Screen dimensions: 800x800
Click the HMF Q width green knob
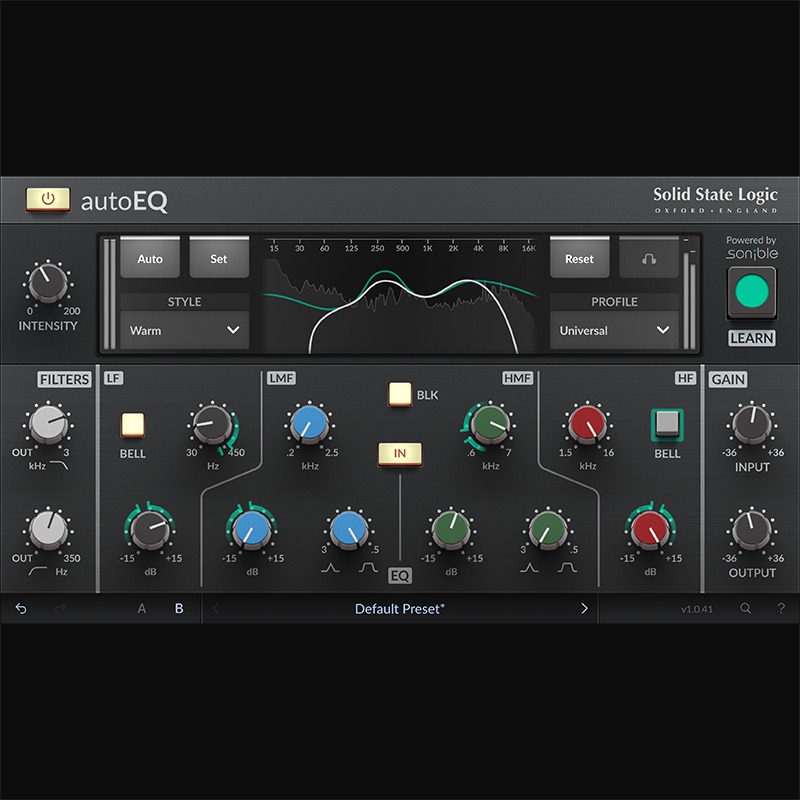click(547, 531)
